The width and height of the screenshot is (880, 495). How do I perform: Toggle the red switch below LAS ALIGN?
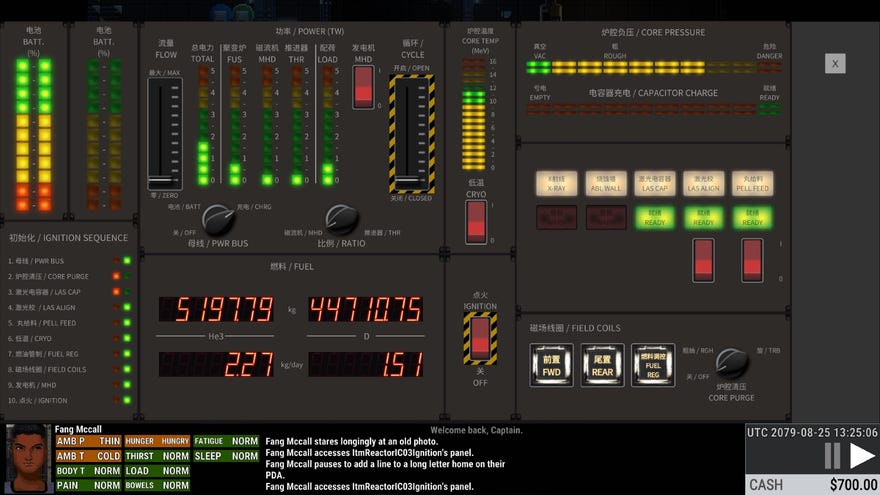703,260
